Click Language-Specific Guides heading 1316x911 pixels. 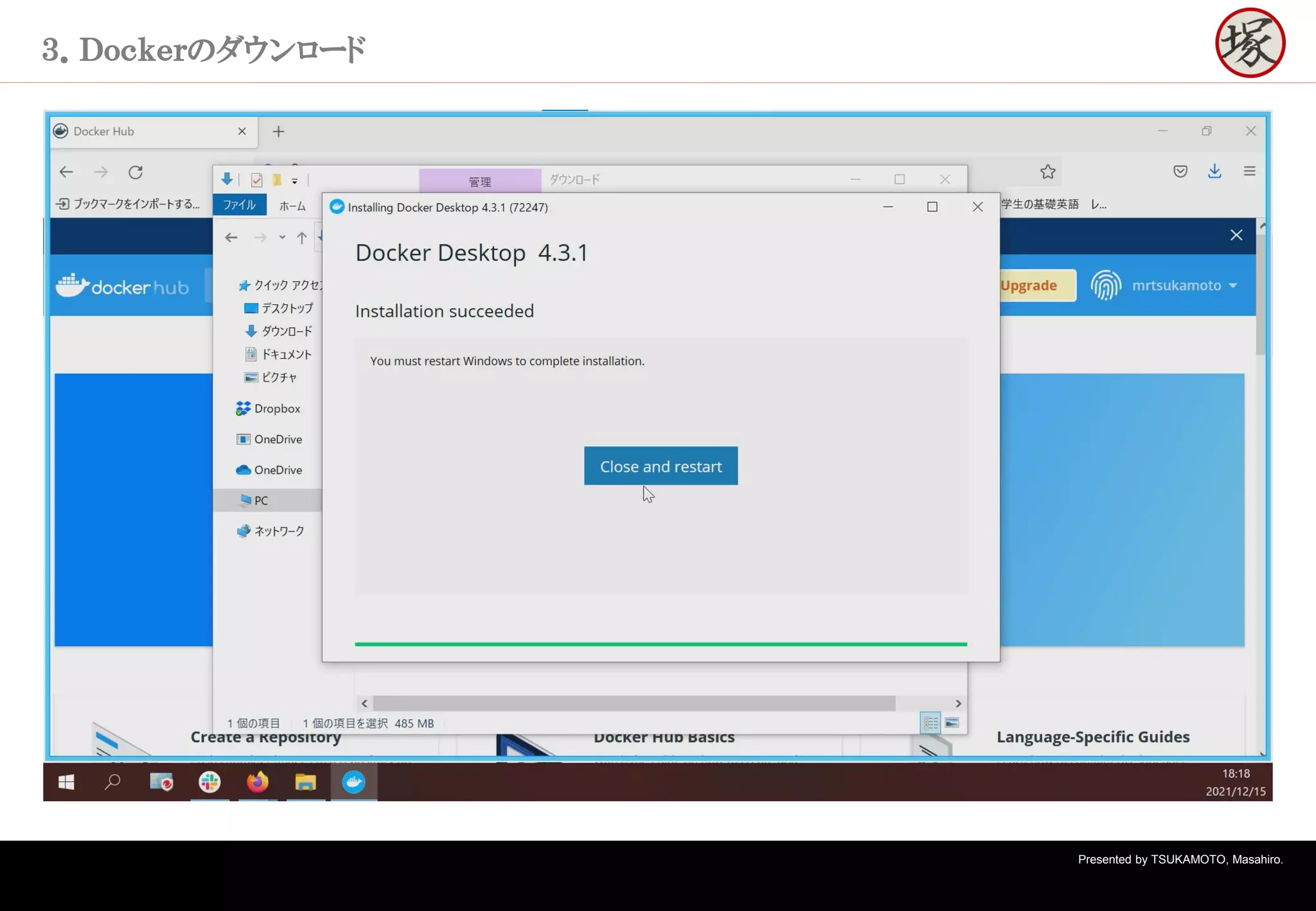click(1093, 737)
